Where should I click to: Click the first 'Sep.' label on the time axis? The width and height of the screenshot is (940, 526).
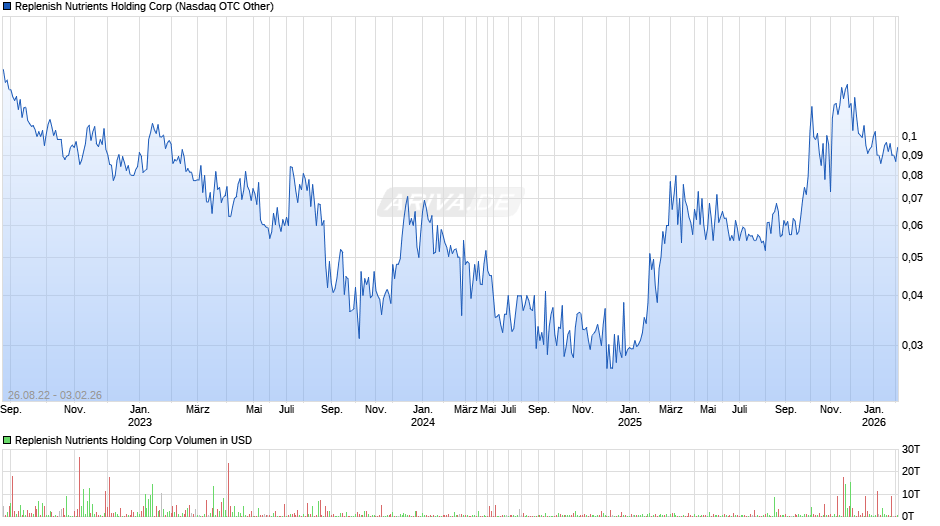pyautogui.click(x=11, y=410)
